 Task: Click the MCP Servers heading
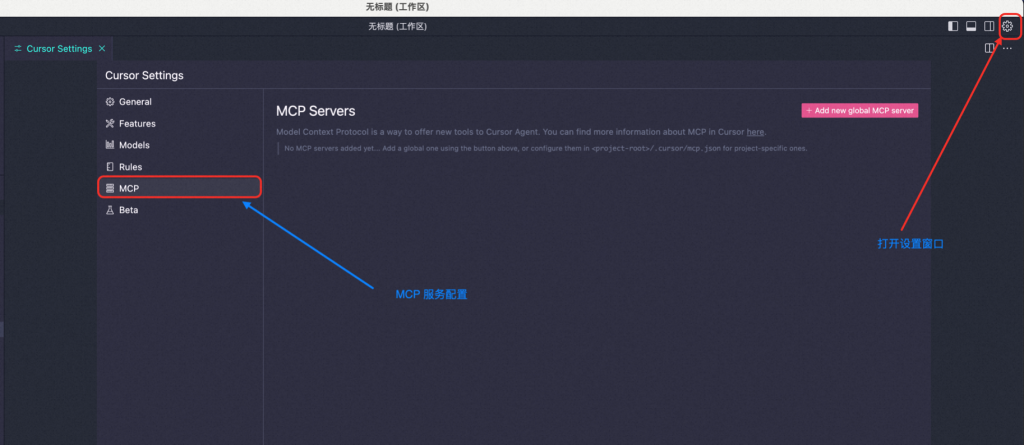316,111
